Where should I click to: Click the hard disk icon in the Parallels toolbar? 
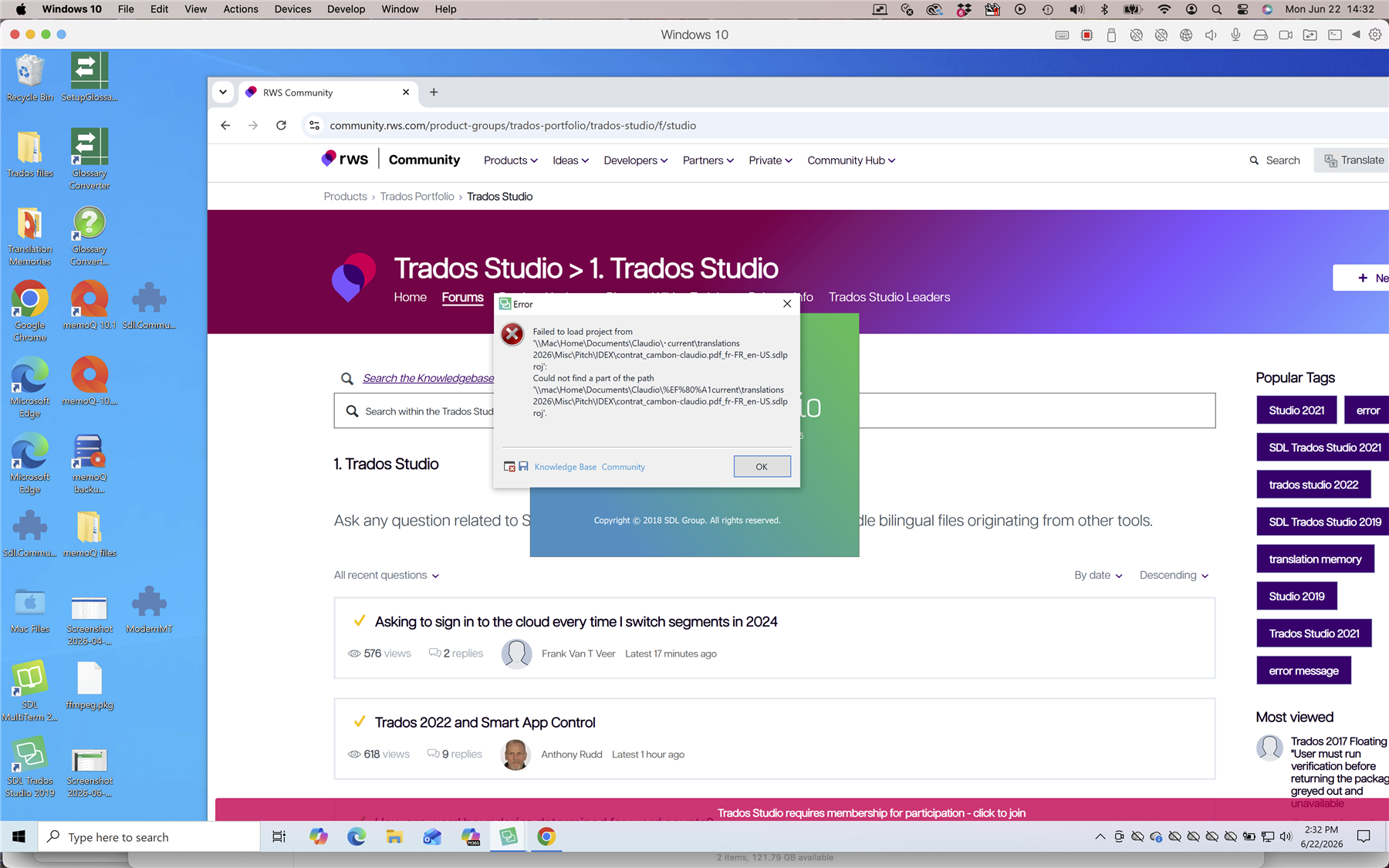pyautogui.click(x=1260, y=35)
